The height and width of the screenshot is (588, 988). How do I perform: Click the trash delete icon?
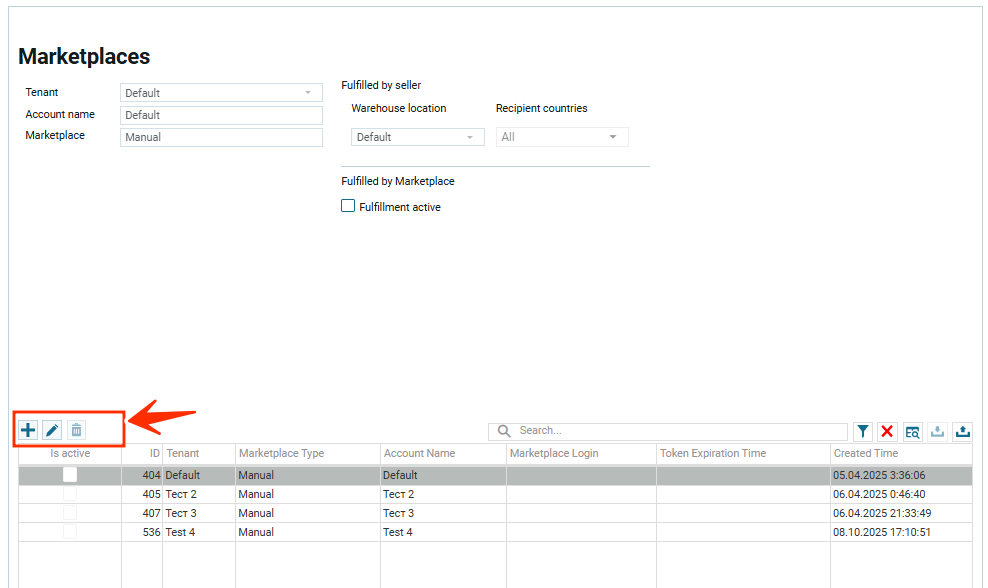pyautogui.click(x=76, y=430)
